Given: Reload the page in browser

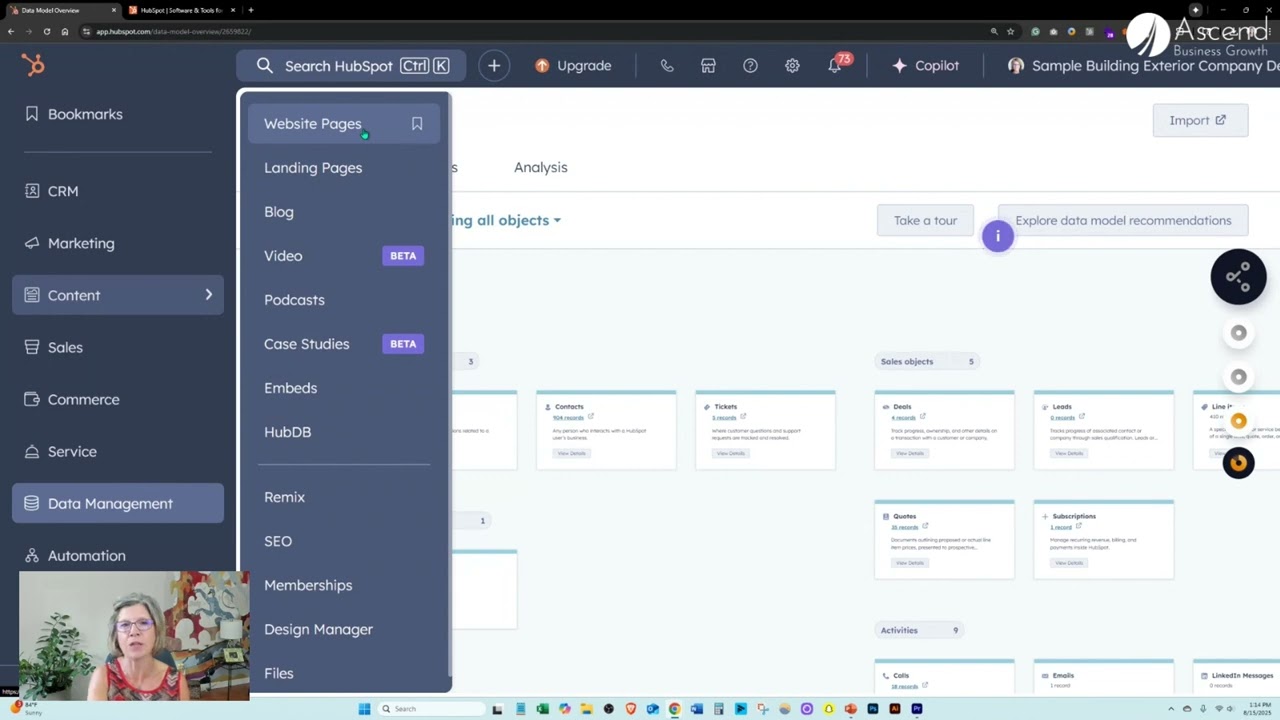Looking at the screenshot, I should (46, 31).
